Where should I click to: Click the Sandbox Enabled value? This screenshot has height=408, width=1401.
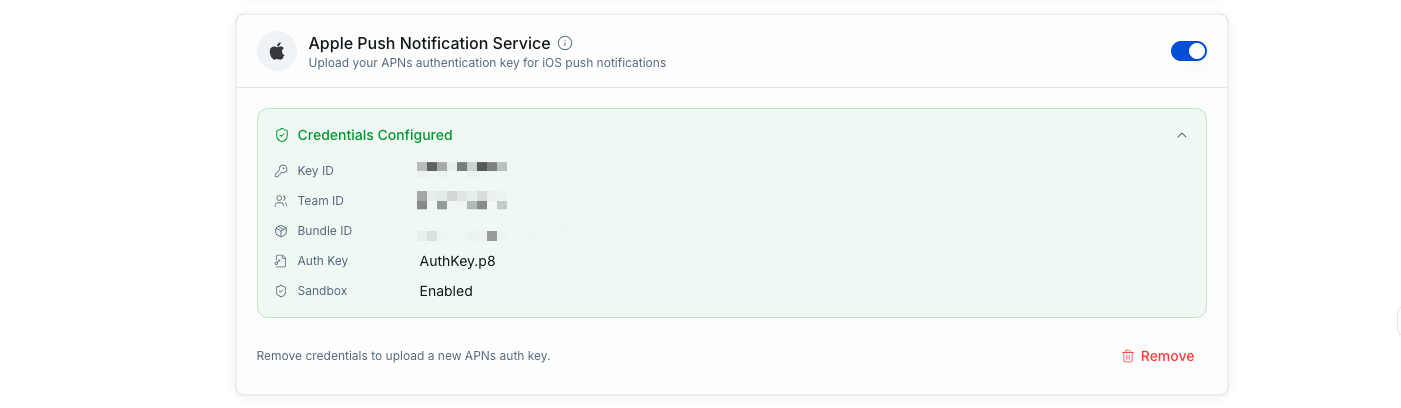click(x=446, y=291)
